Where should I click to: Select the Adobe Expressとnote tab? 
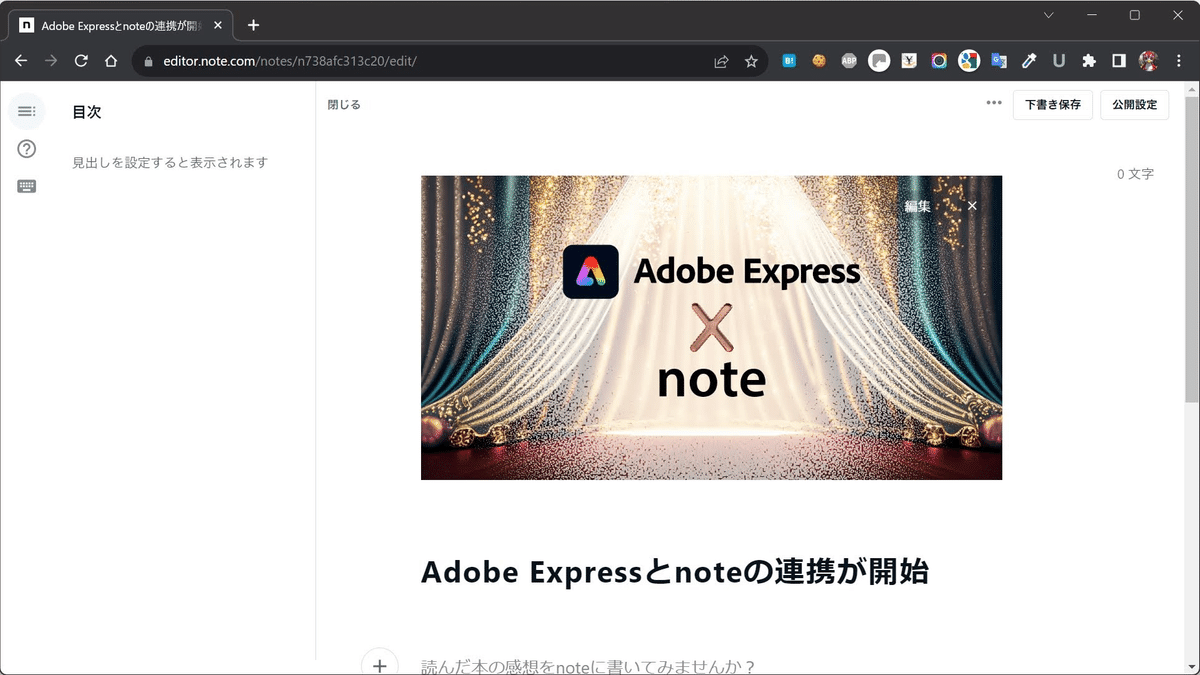coord(120,25)
